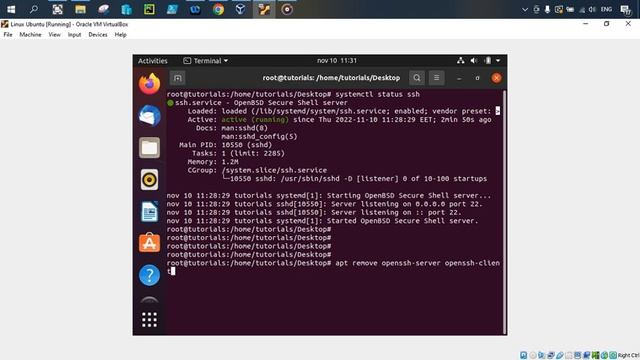Click the Windows tray volume icon
The height and width of the screenshot is (360, 640).
592,9
